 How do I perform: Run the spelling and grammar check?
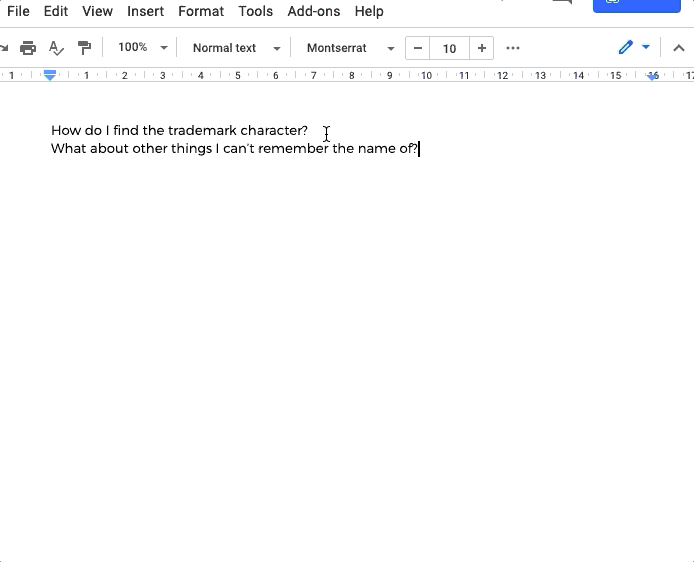tap(56, 48)
